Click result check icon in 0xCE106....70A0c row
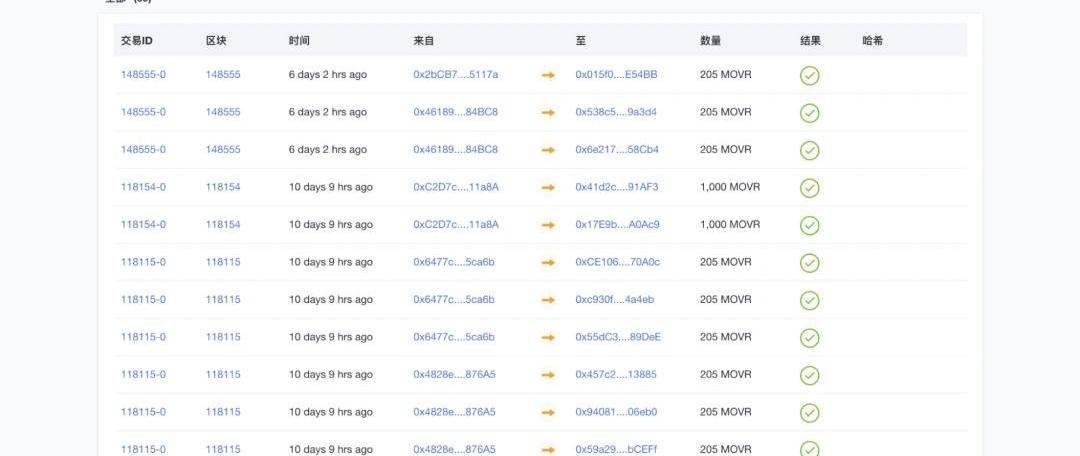The width and height of the screenshot is (1080, 456). click(809, 262)
